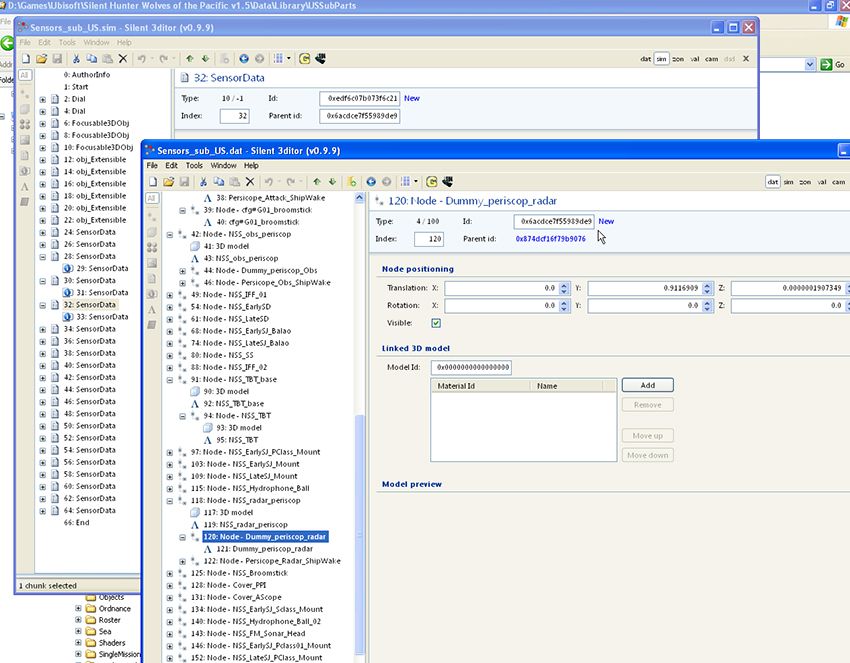Click Cut scissors icon in .sim window toolbar
Viewport: 850px width, 663px height.
click(x=76, y=59)
